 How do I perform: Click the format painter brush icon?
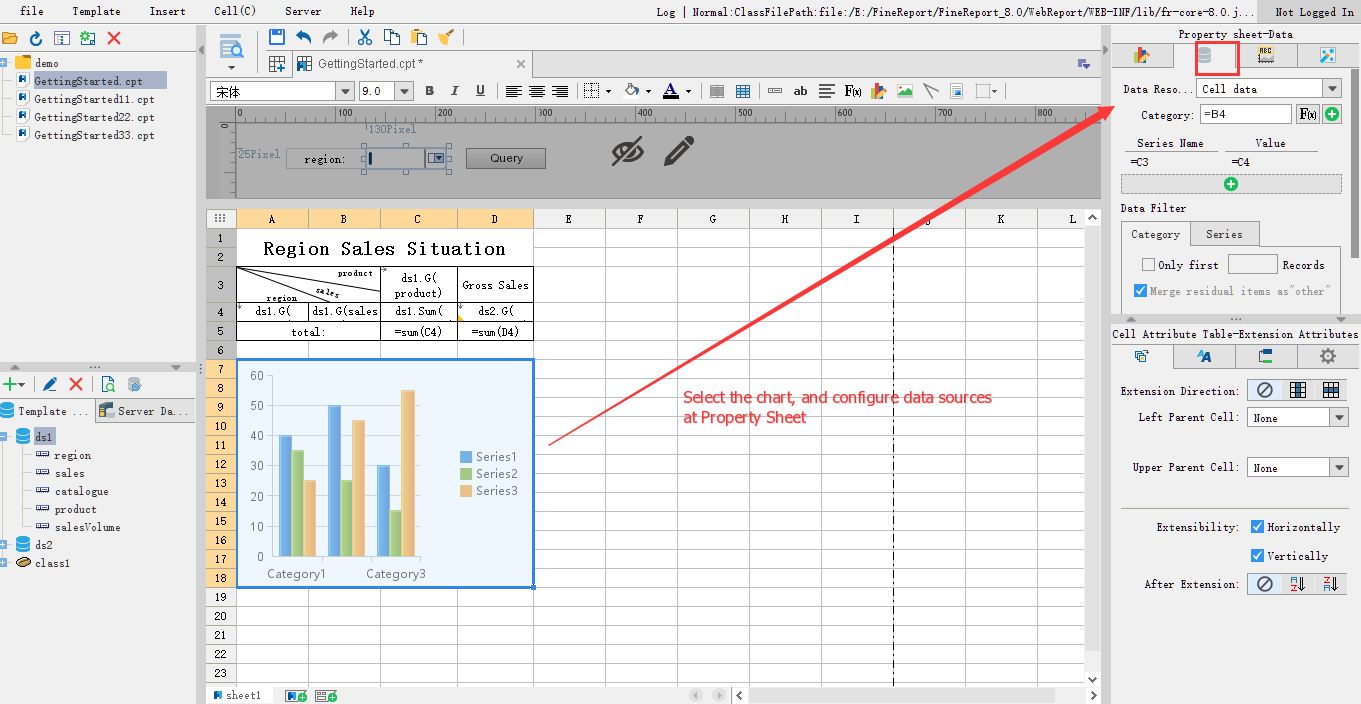(446, 37)
